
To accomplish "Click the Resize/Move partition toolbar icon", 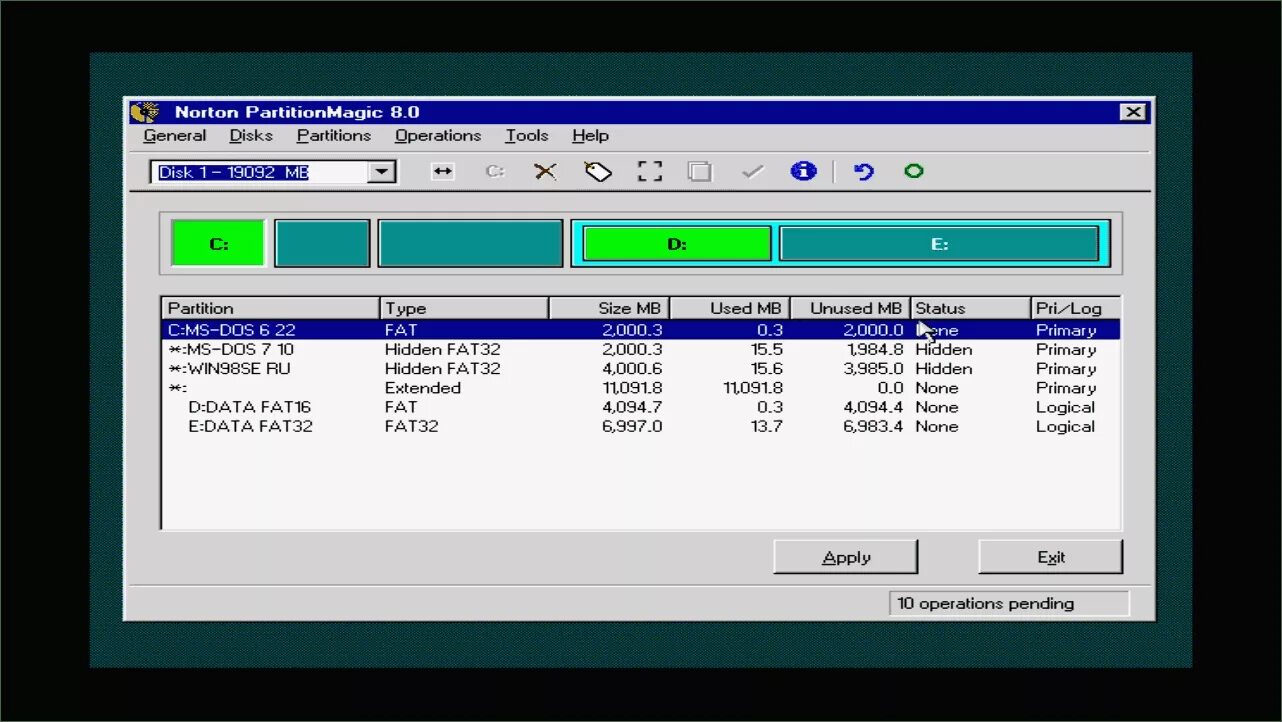I will (442, 172).
